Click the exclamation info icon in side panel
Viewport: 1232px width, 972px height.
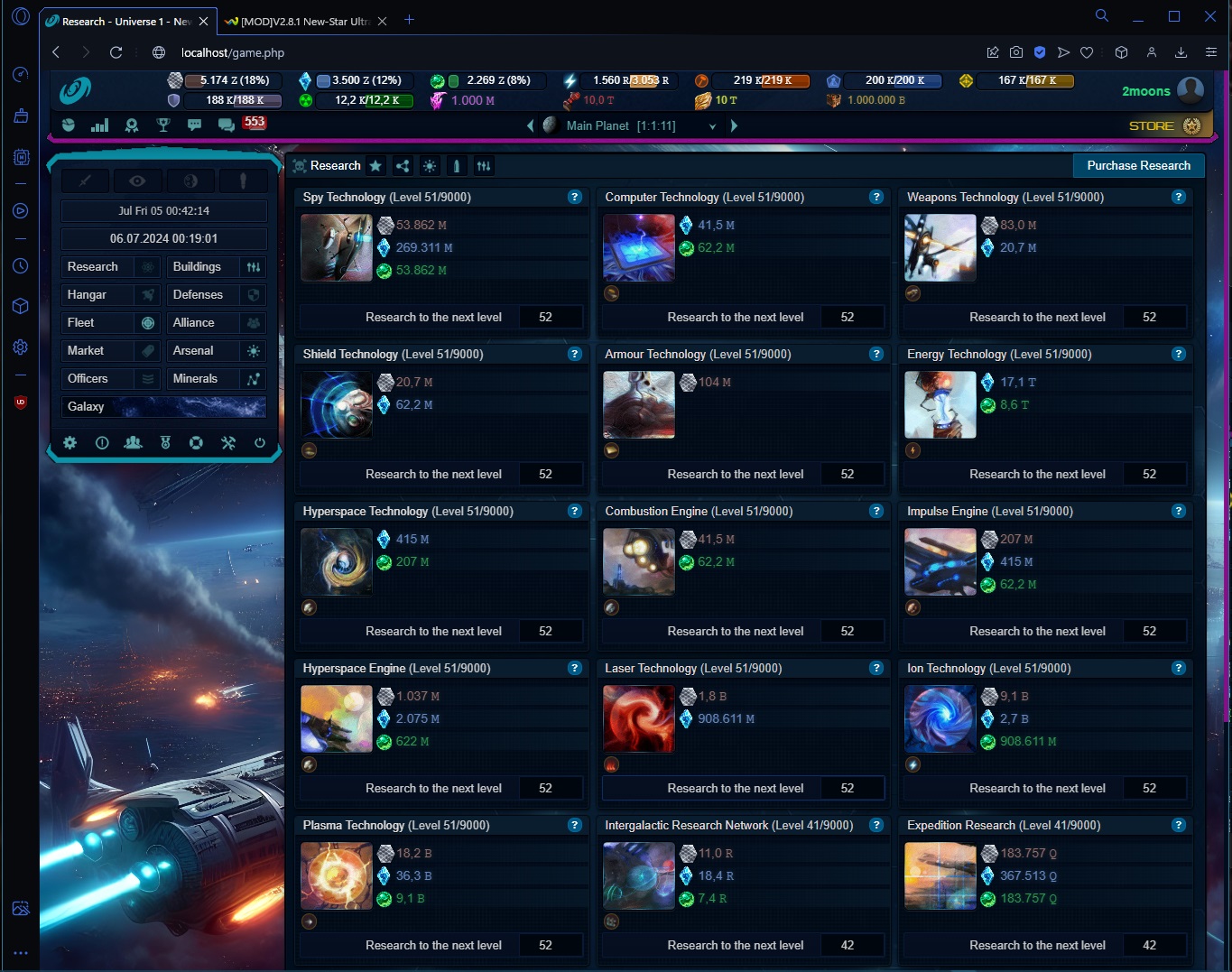pos(102,442)
